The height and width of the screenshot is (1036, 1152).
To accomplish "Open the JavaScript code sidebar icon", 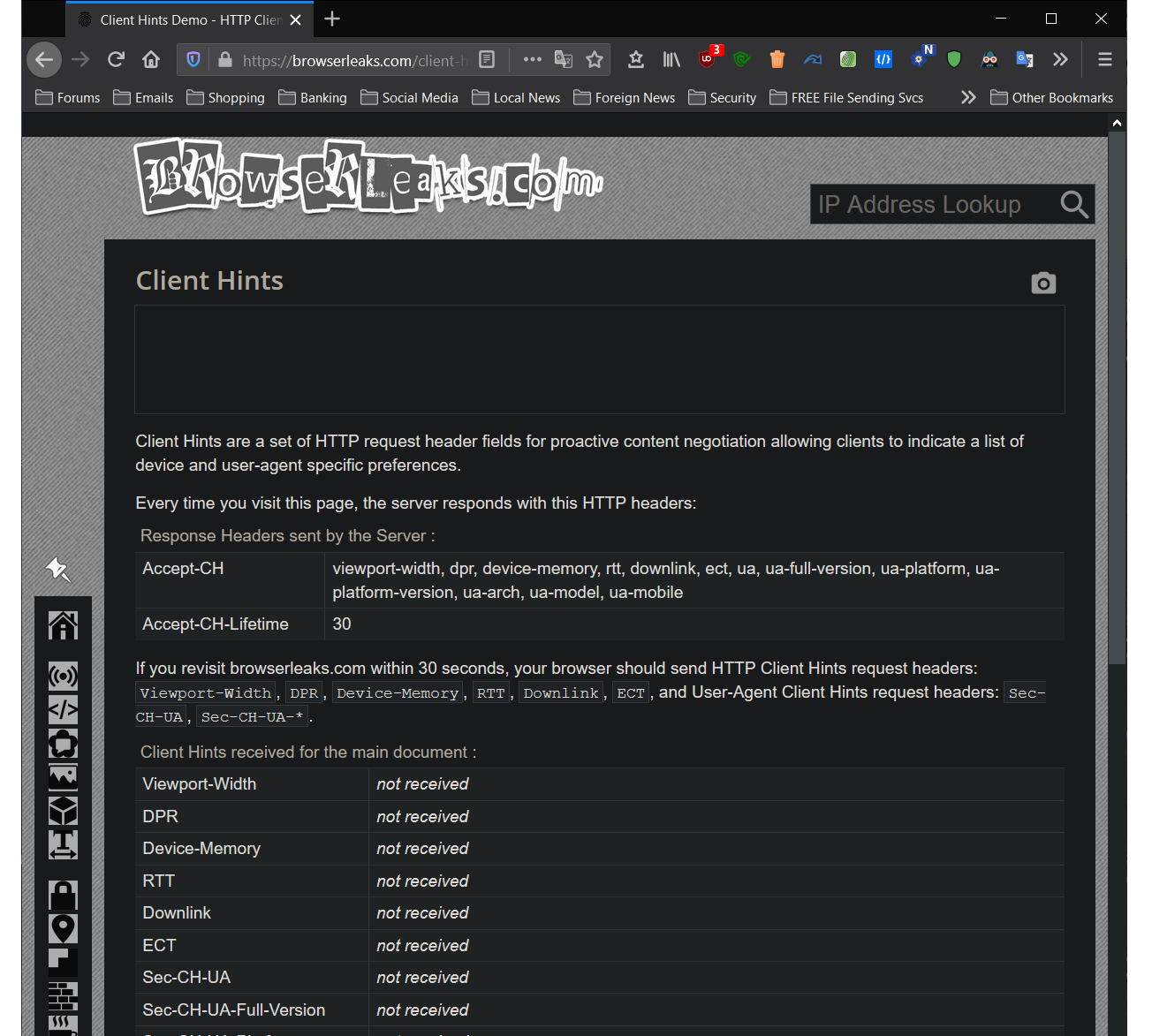I will pos(63,710).
